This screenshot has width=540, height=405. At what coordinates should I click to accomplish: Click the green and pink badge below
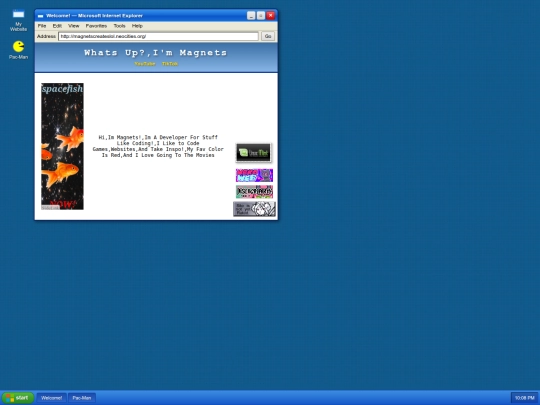click(x=254, y=192)
